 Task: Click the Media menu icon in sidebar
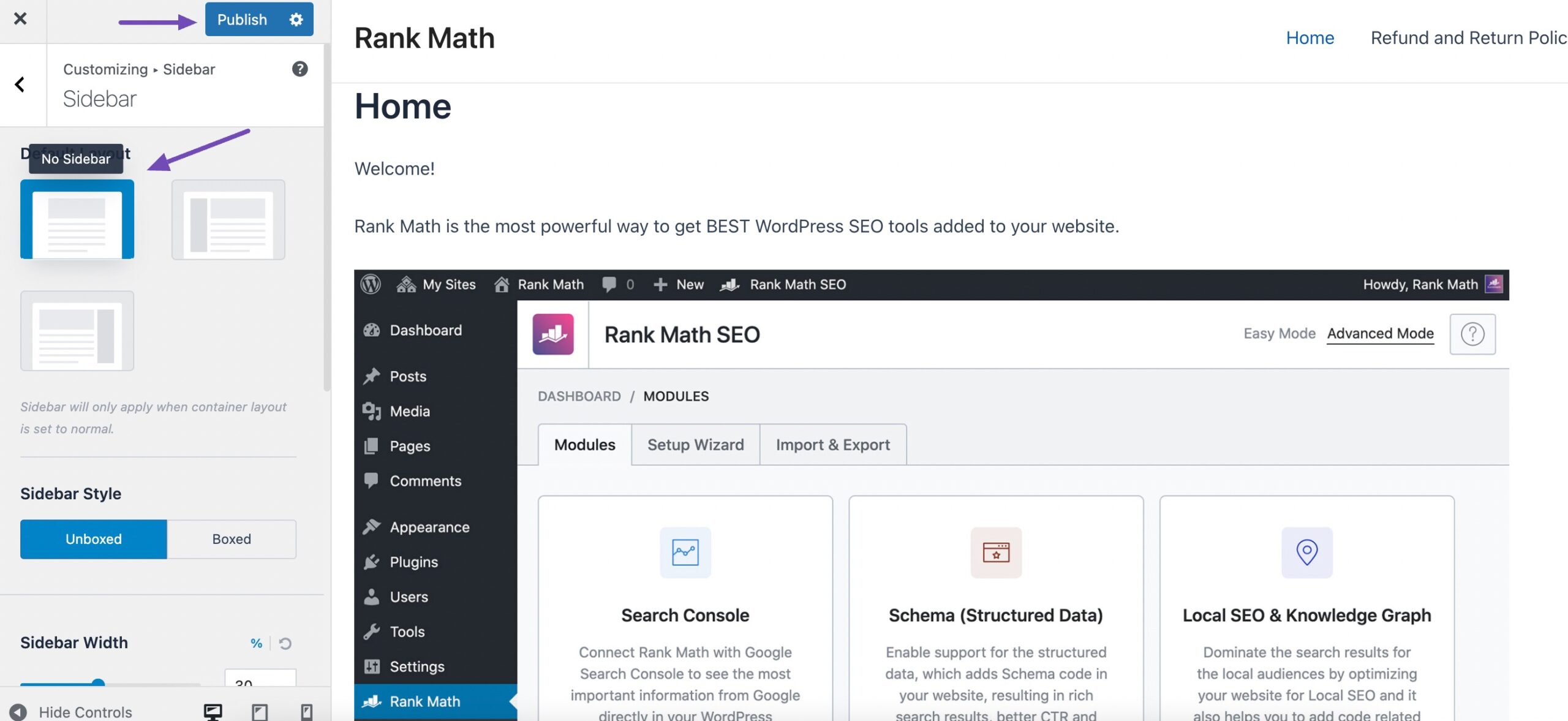point(372,412)
